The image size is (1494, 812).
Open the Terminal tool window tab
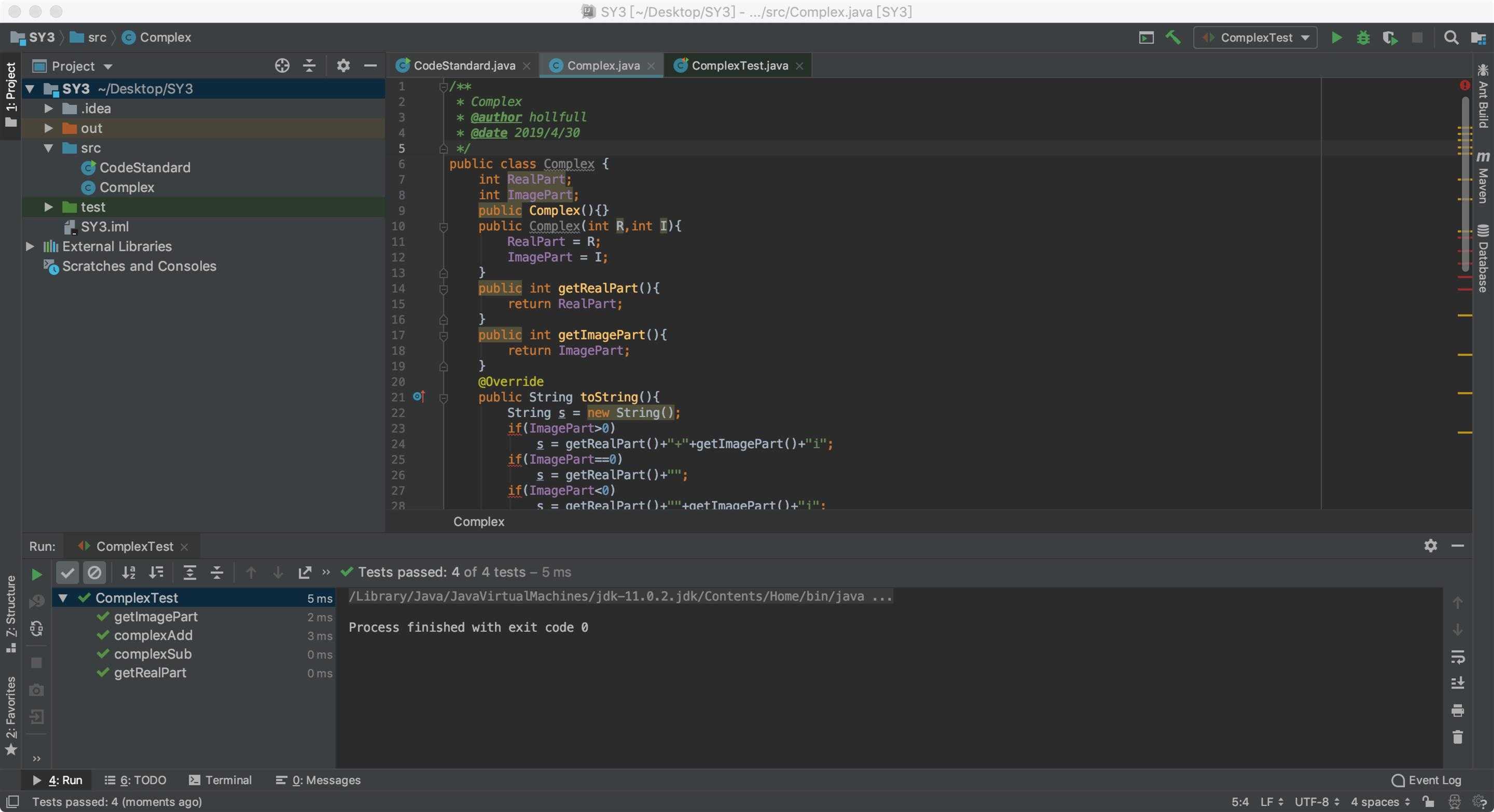click(x=220, y=780)
